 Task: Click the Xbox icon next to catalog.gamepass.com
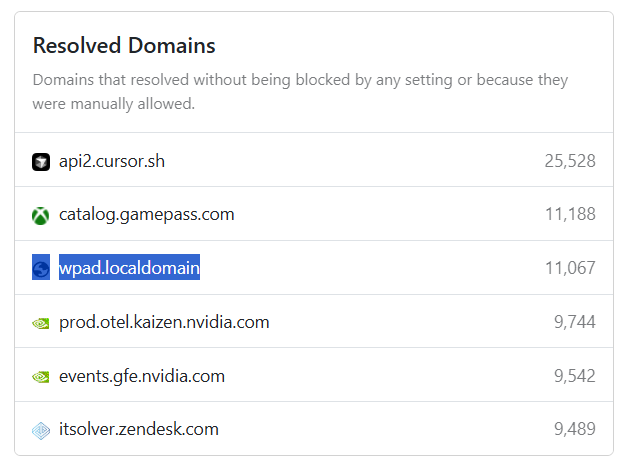tap(41, 216)
